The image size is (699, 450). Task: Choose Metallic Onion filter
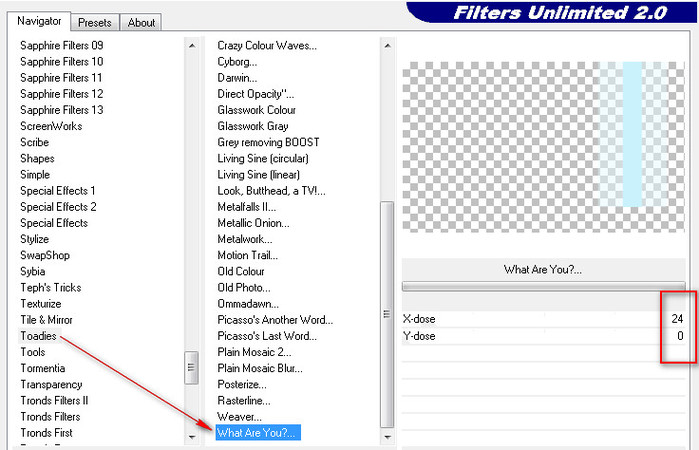[x=253, y=223]
